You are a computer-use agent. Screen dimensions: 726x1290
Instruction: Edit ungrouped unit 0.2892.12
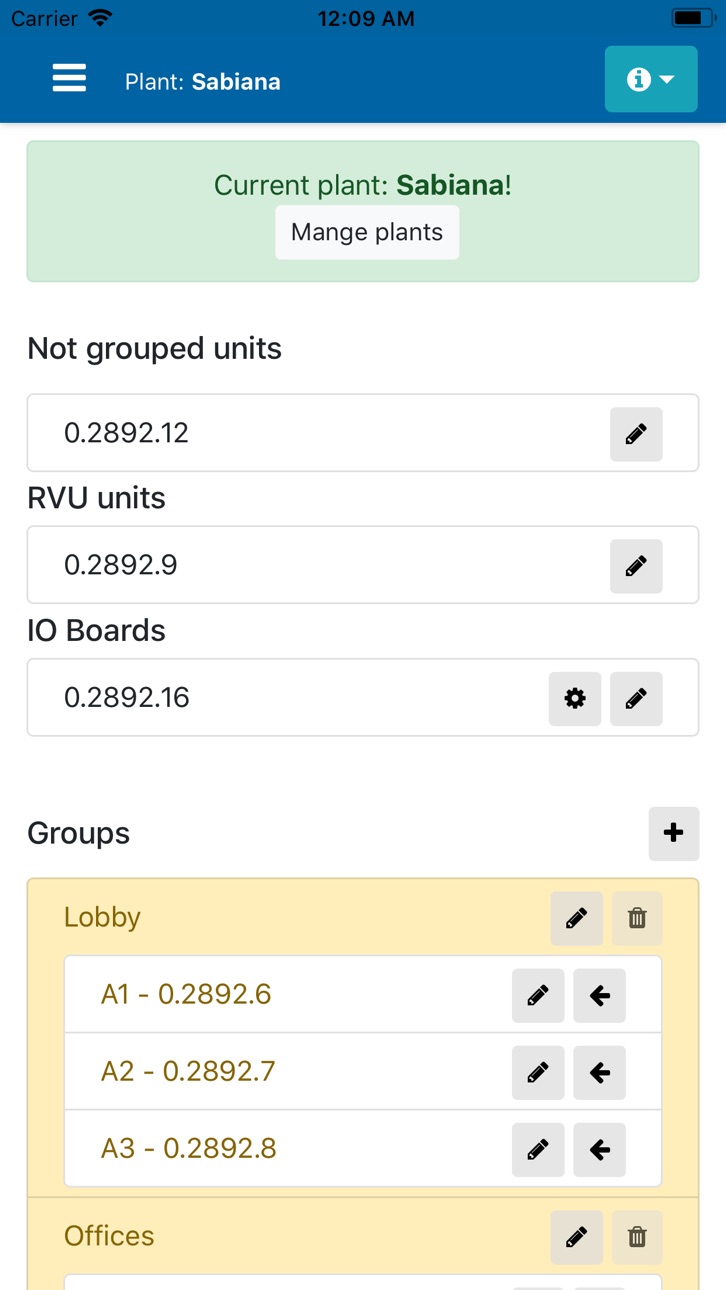(636, 434)
